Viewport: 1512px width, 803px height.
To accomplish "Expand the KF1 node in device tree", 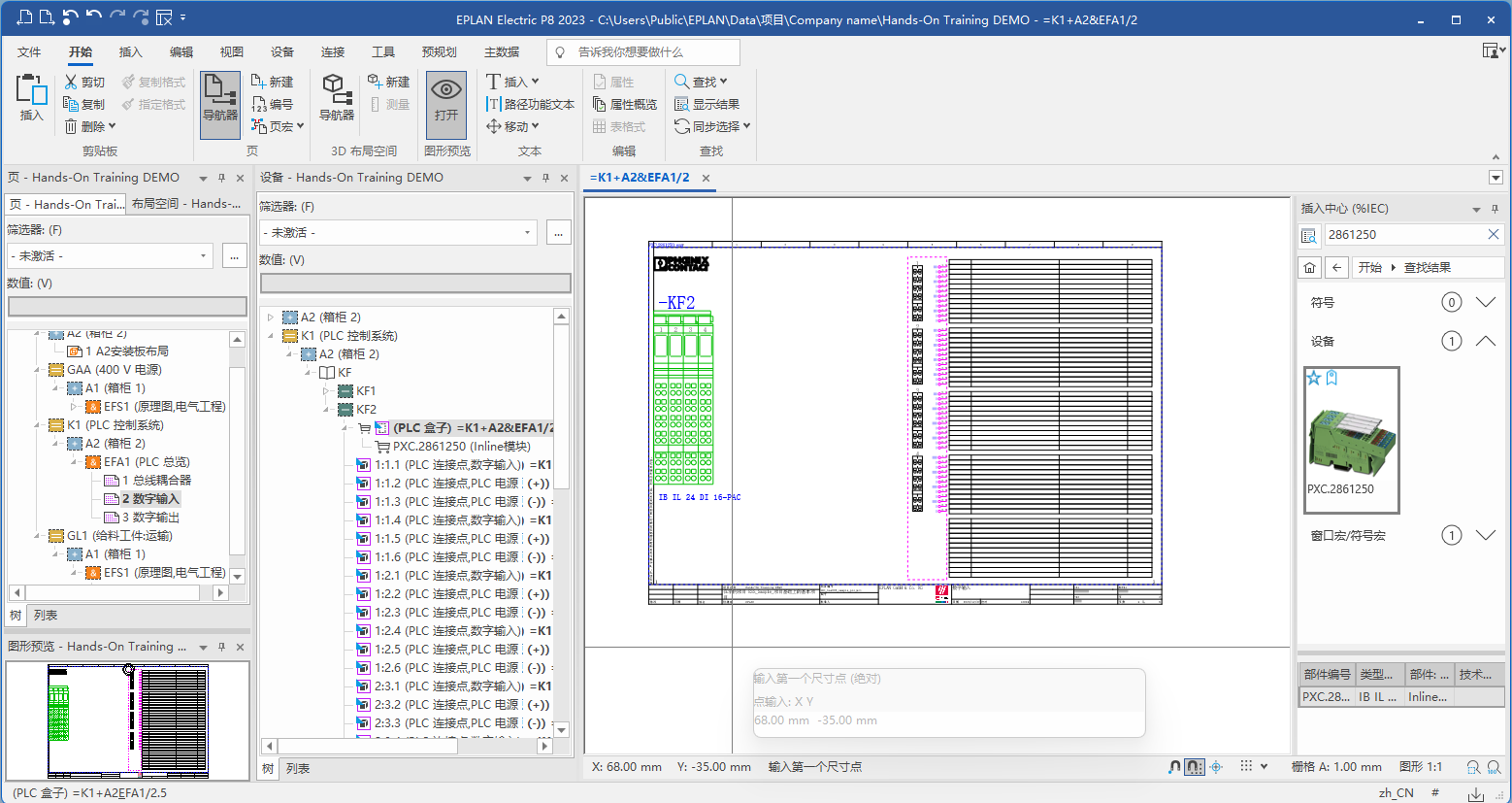I will [x=326, y=391].
